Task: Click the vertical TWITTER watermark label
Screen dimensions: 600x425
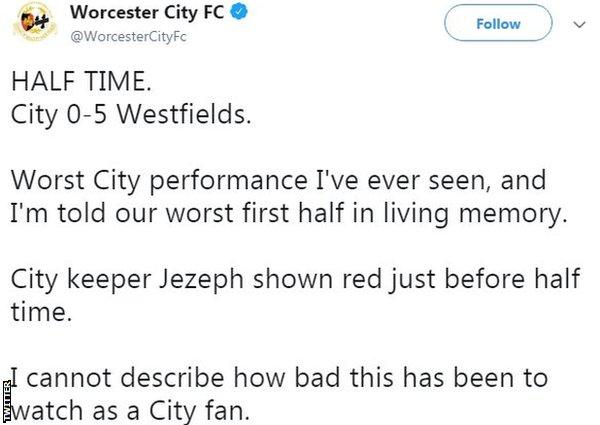Action: (6, 400)
